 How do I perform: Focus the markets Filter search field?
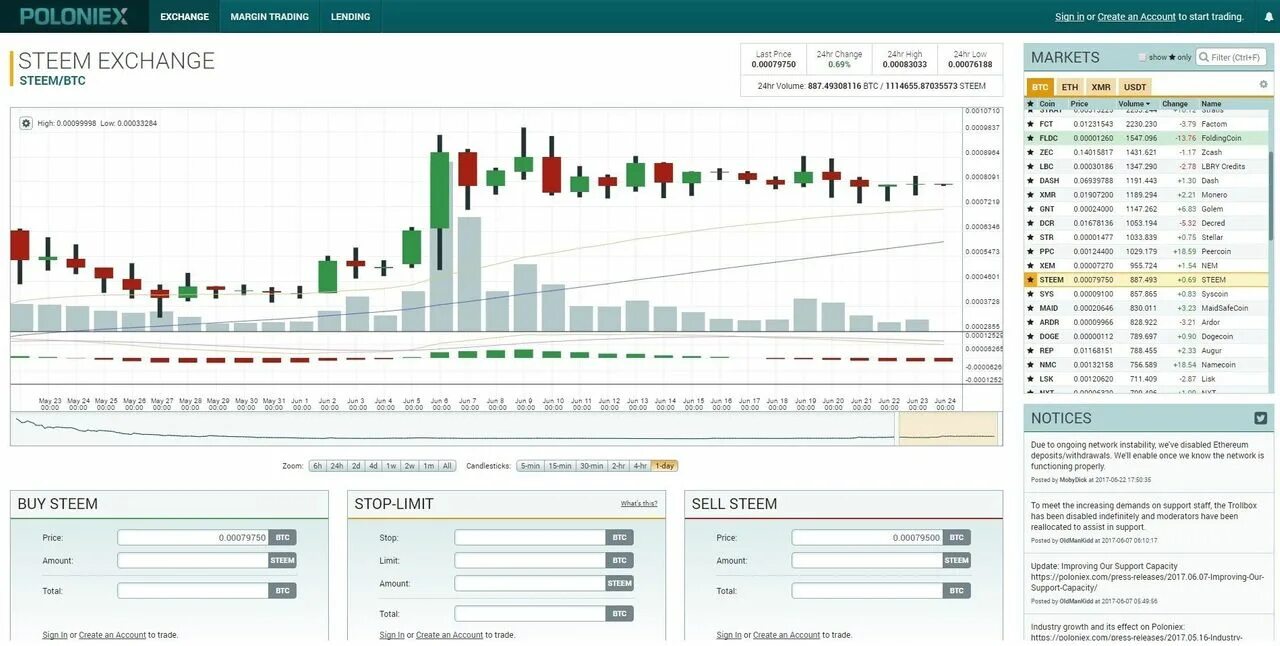(1231, 57)
